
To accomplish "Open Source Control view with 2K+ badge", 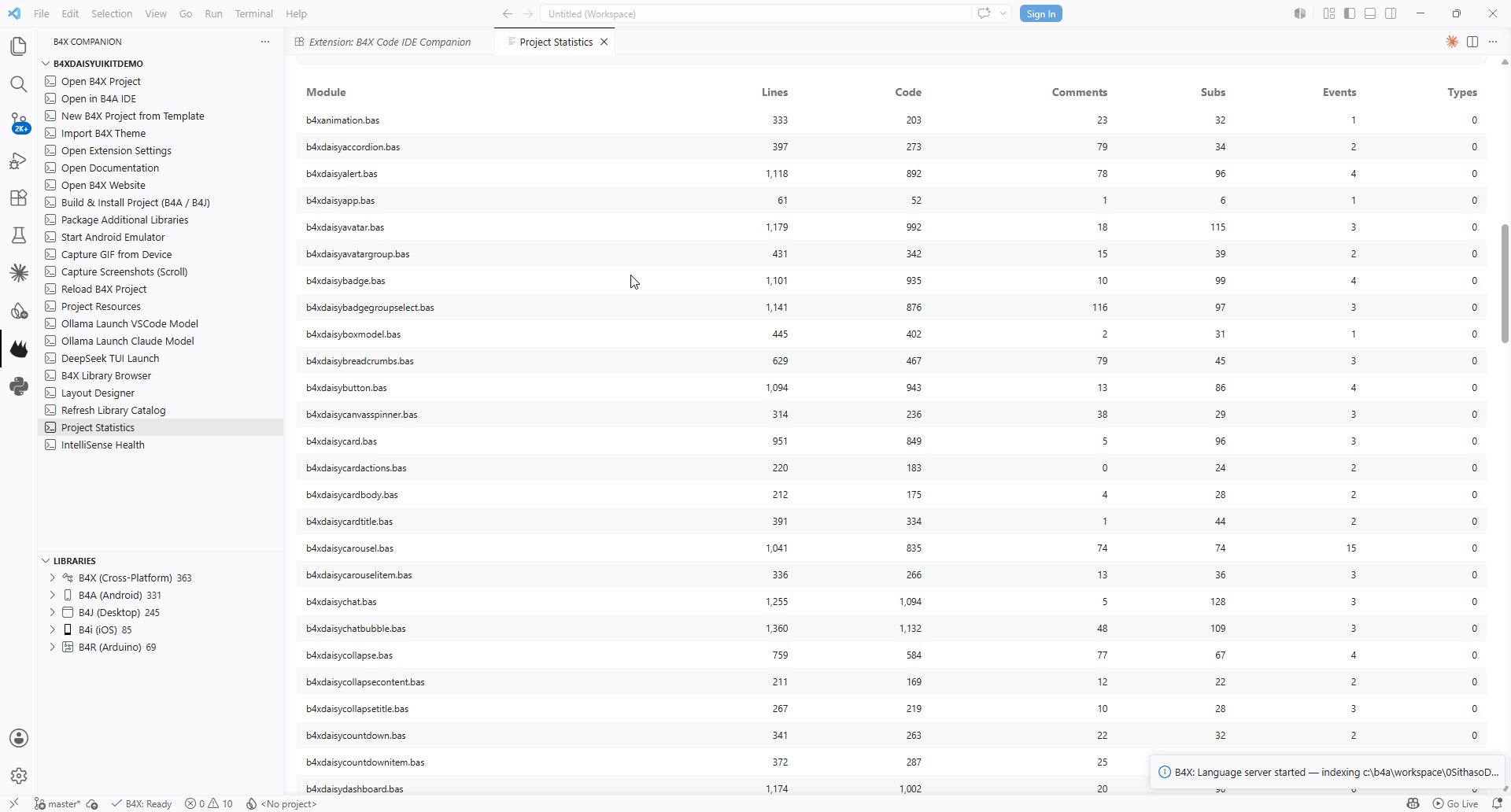I will coord(19,123).
